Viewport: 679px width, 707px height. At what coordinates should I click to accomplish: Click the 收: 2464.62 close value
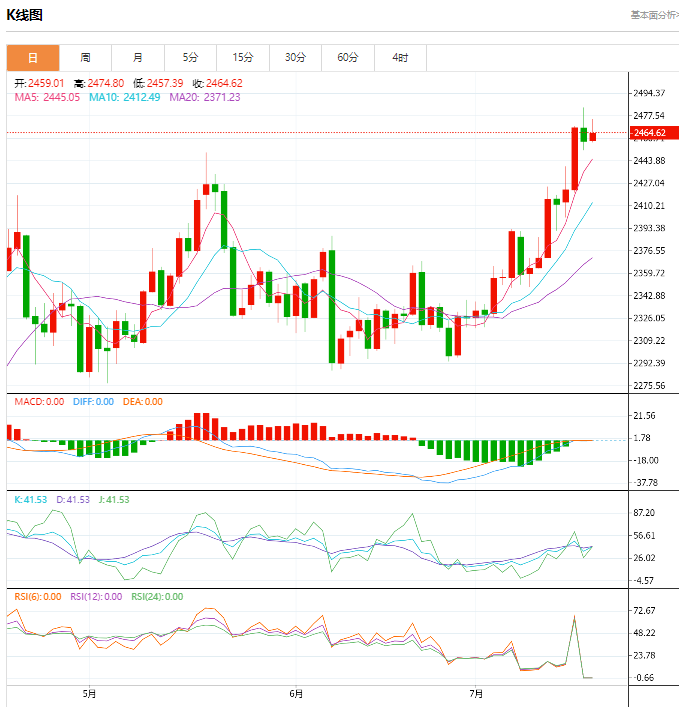(218, 83)
